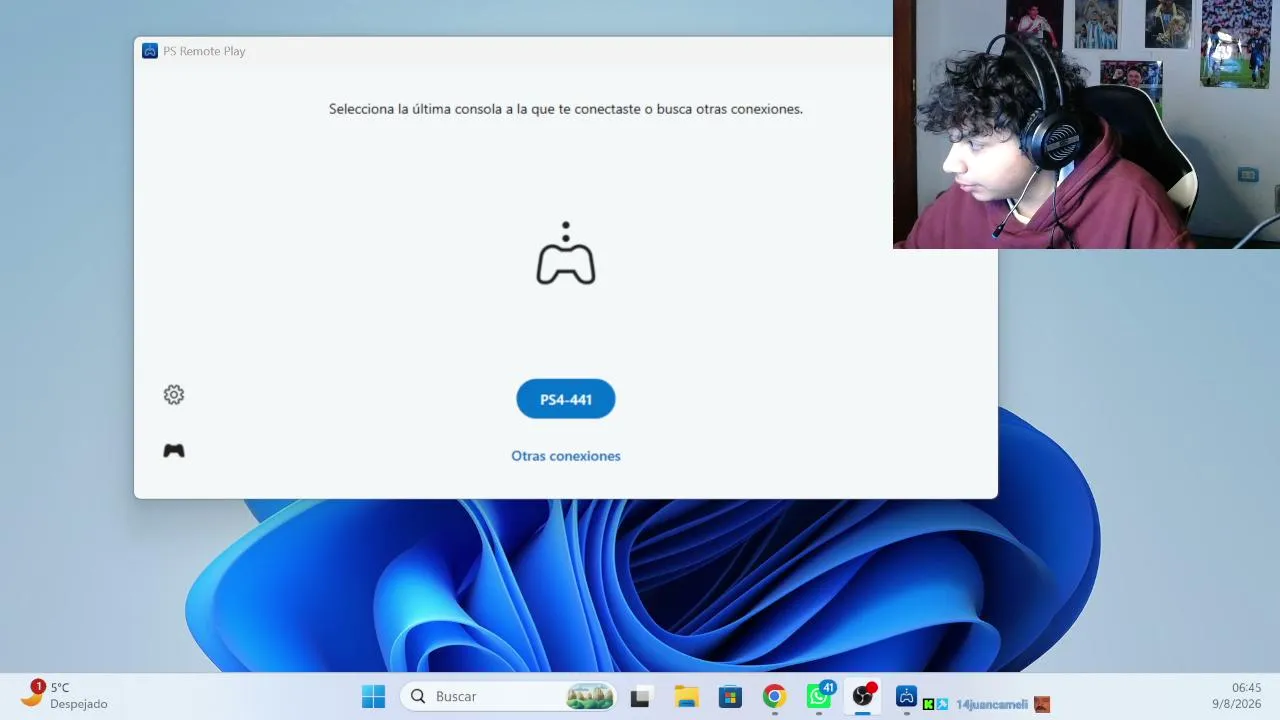Open the weather widget showing 5°C
Image resolution: width=1280 pixels, height=720 pixels.
pos(64,695)
